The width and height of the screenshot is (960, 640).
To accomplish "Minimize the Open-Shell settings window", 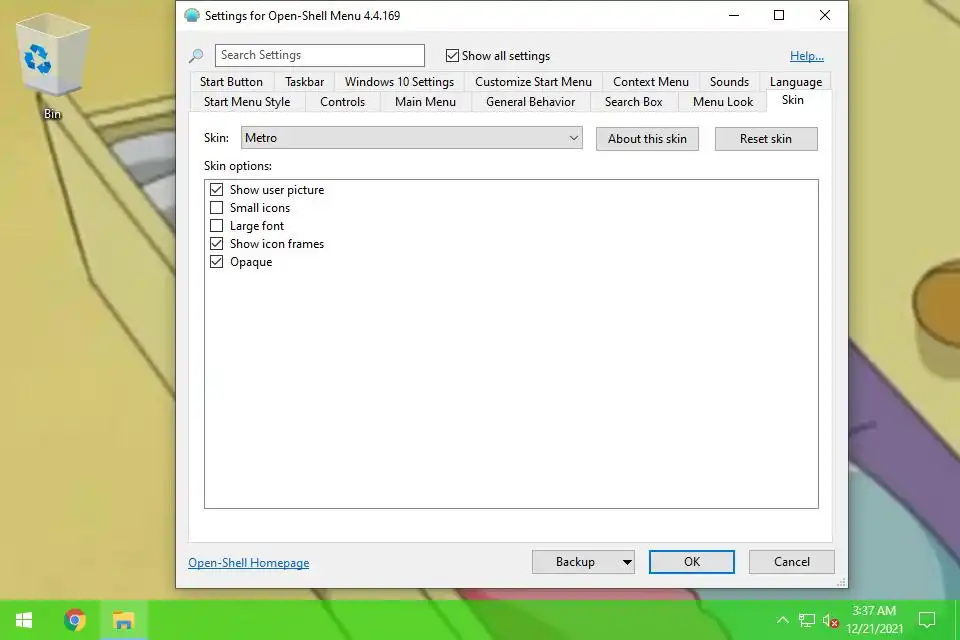I will 733,15.
